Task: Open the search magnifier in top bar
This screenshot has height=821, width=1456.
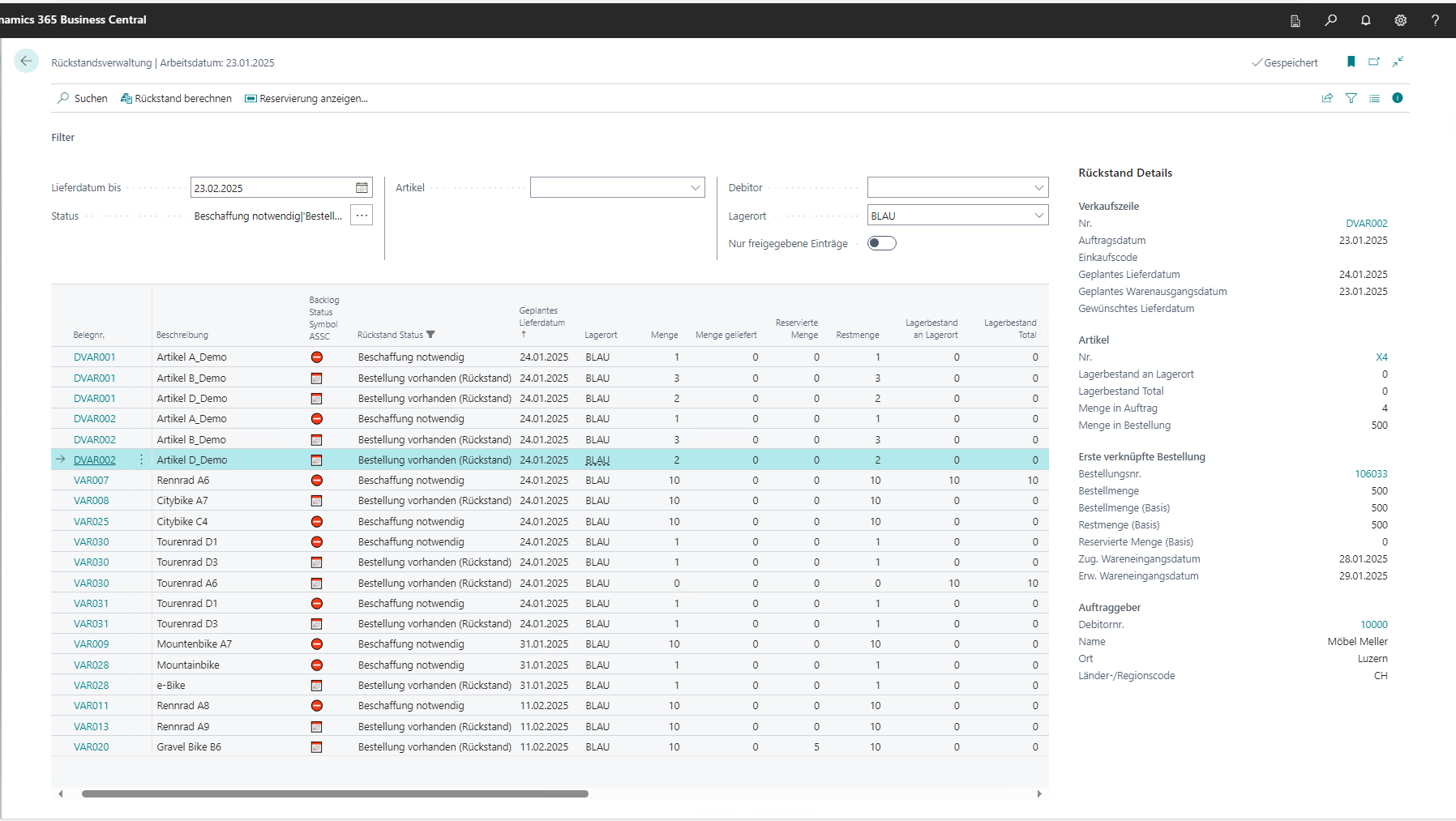Action: click(x=1330, y=20)
